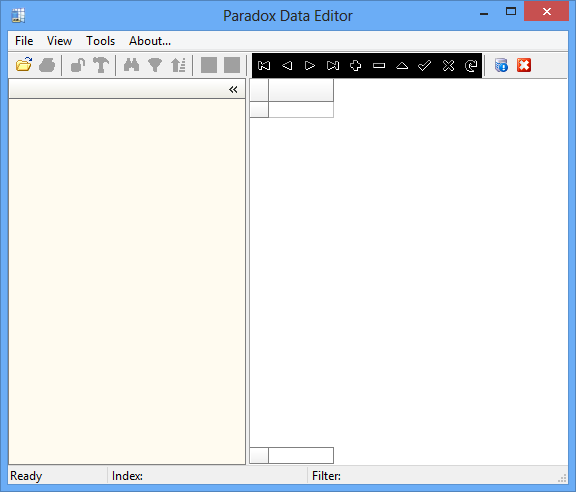Open the Tools menu
Image resolution: width=576 pixels, height=492 pixels.
[x=100, y=41]
